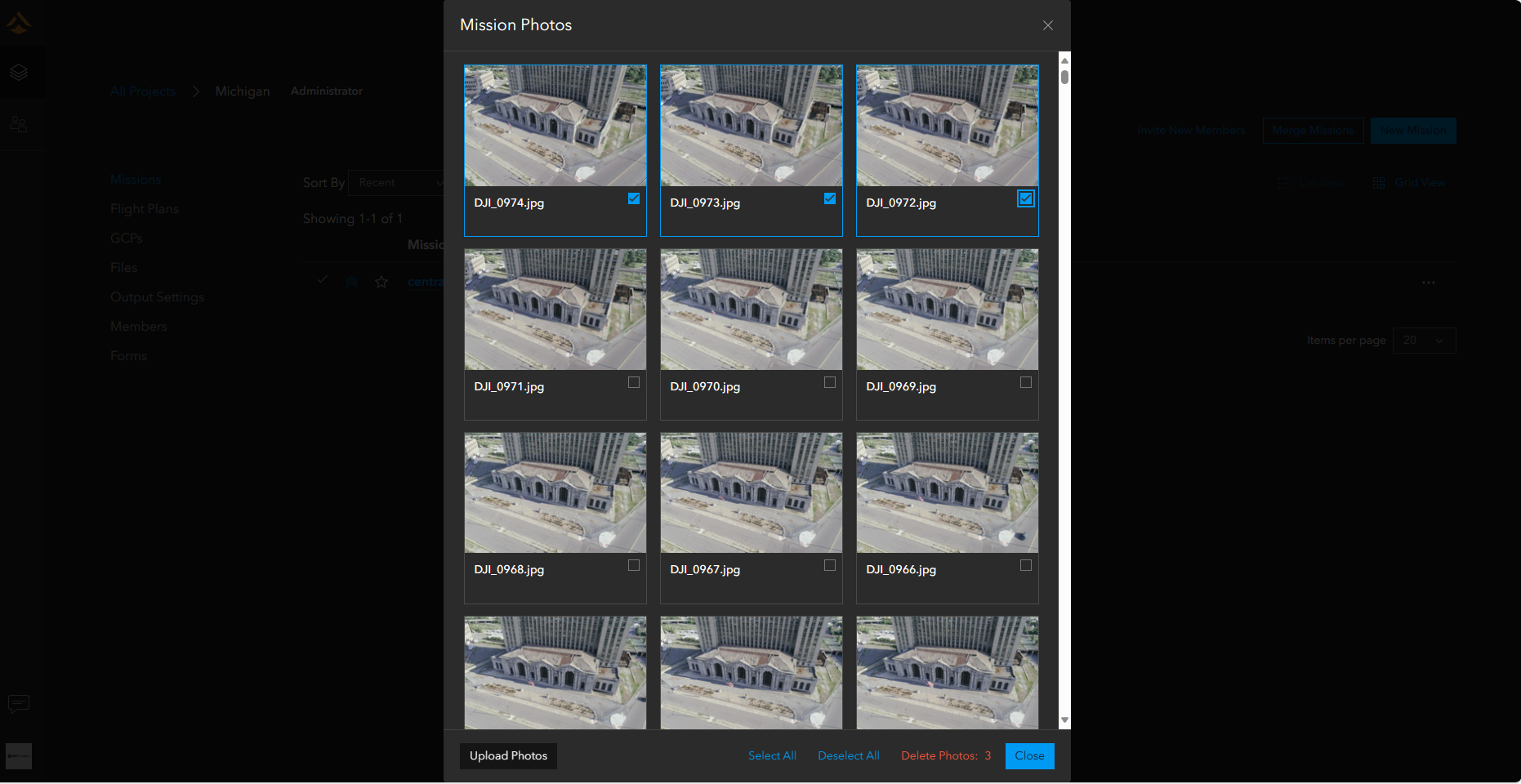Open the chat feedback icon at bottom left
The width and height of the screenshot is (1521, 784).
[18, 704]
